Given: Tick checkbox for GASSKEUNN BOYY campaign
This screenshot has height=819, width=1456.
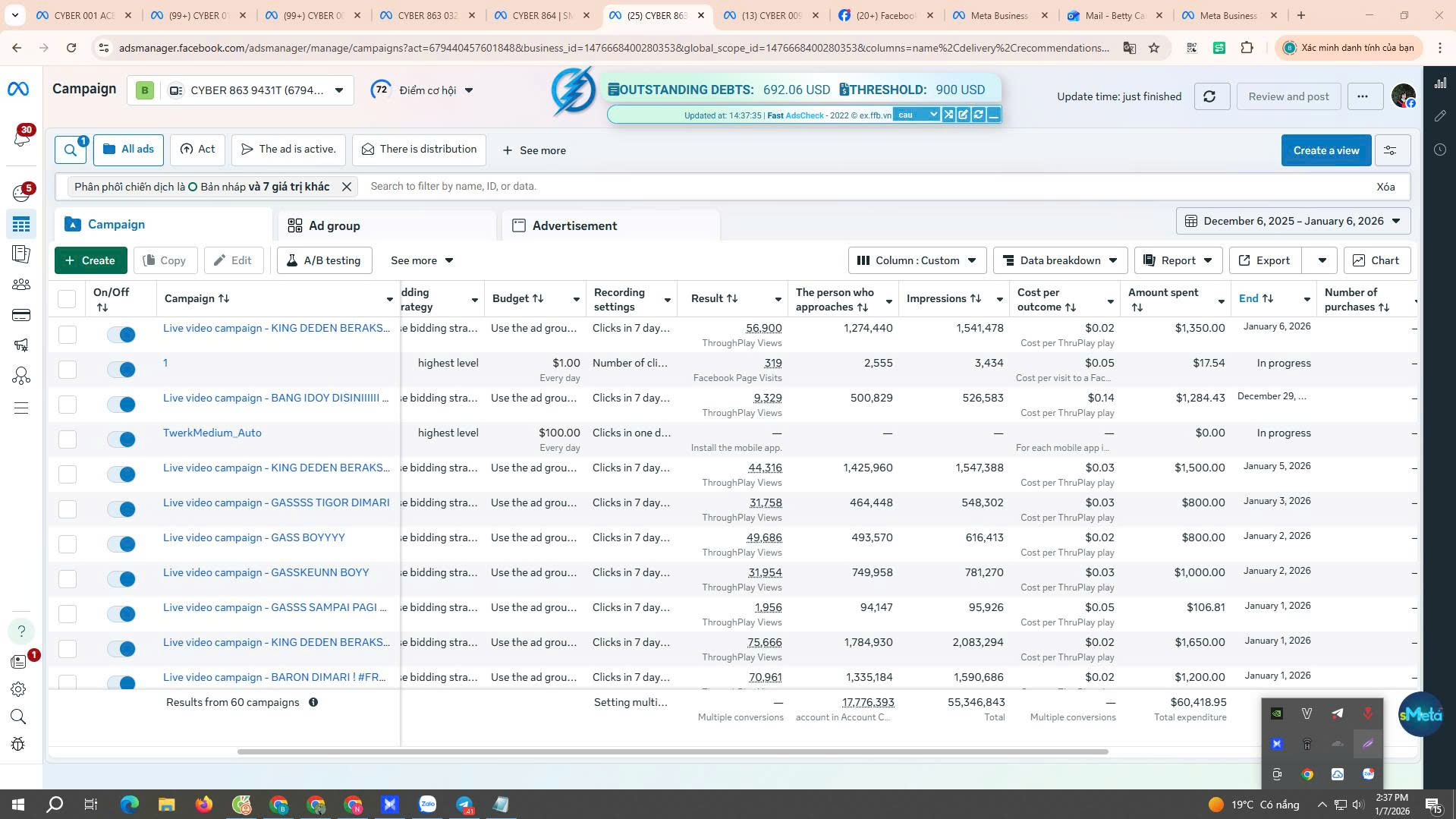Looking at the screenshot, I should 68,579.
